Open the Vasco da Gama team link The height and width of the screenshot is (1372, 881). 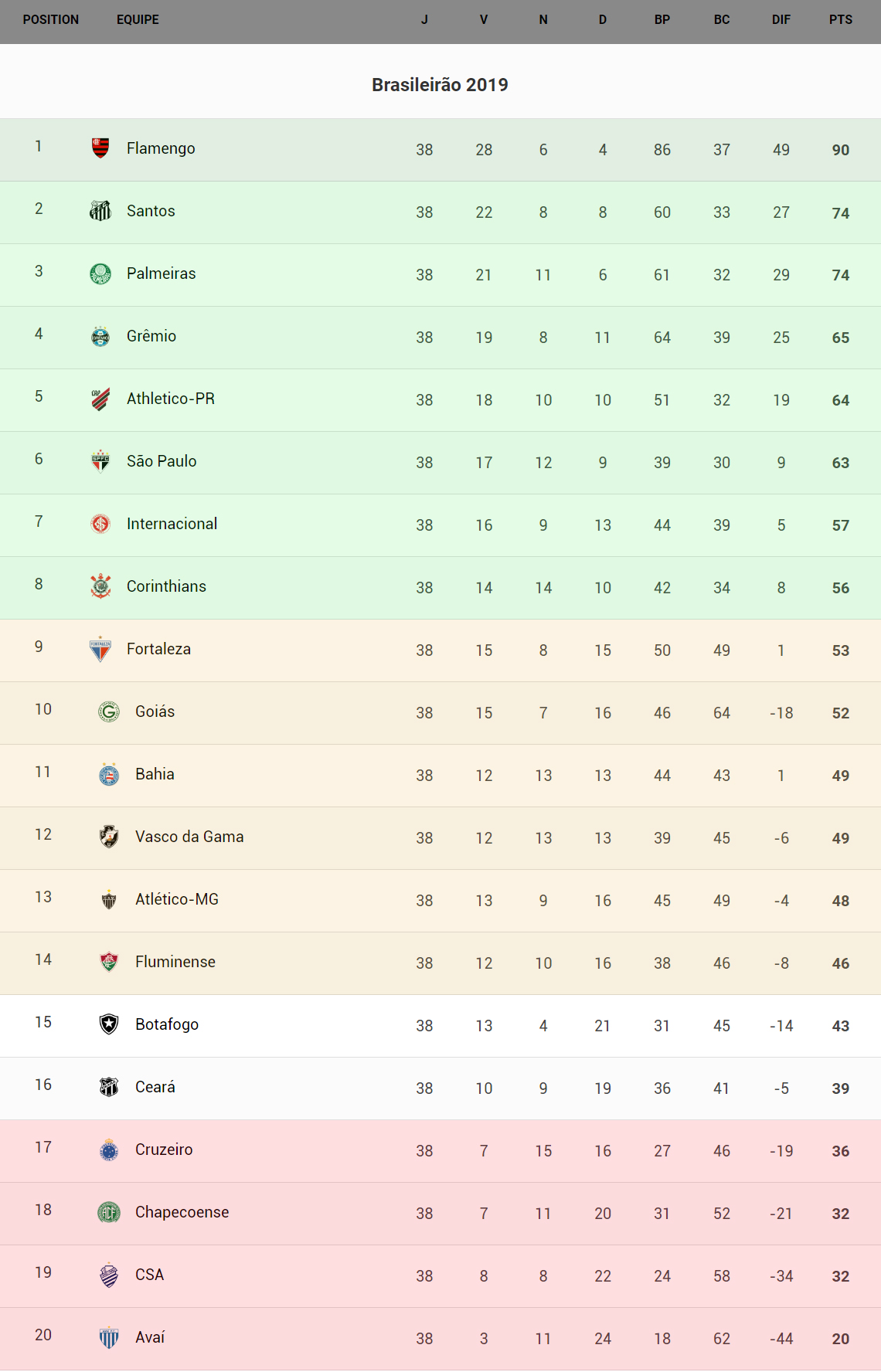[189, 837]
